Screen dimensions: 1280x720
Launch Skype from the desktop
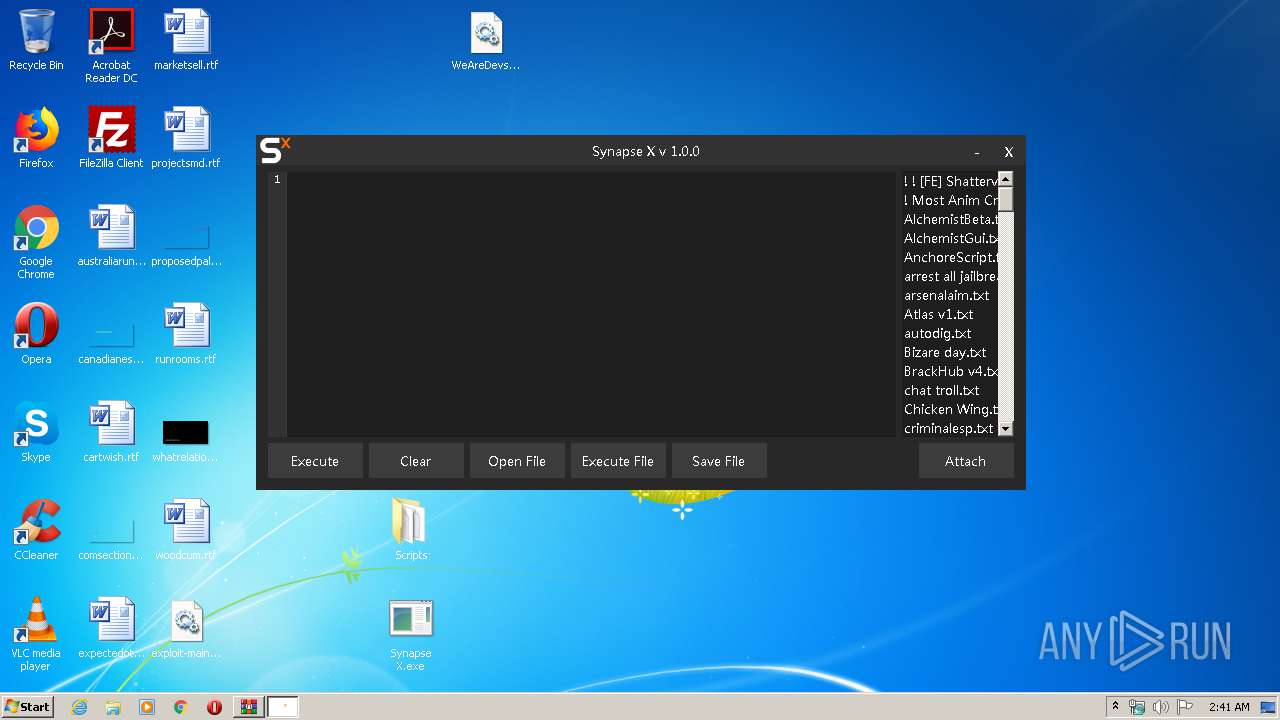click(36, 432)
